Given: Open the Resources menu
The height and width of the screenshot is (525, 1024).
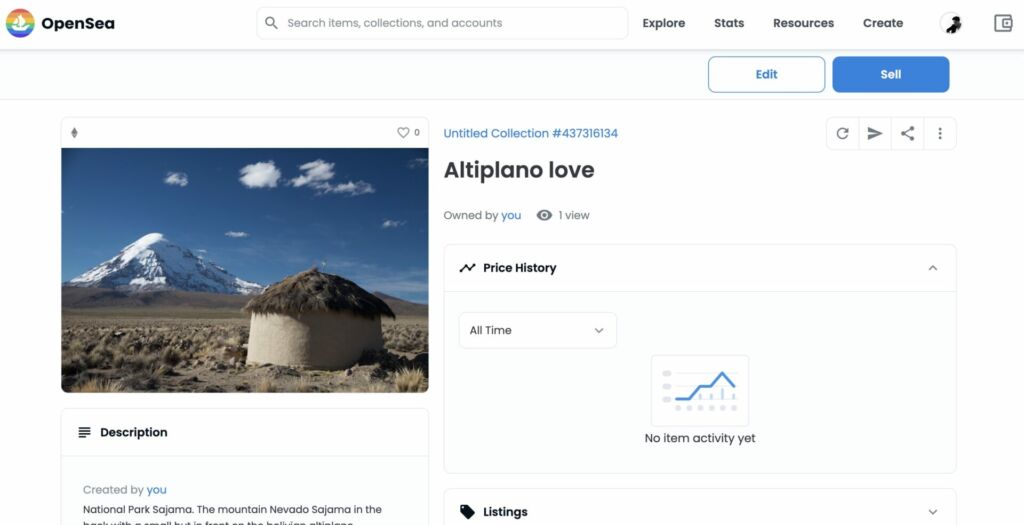Looking at the screenshot, I should coord(803,23).
